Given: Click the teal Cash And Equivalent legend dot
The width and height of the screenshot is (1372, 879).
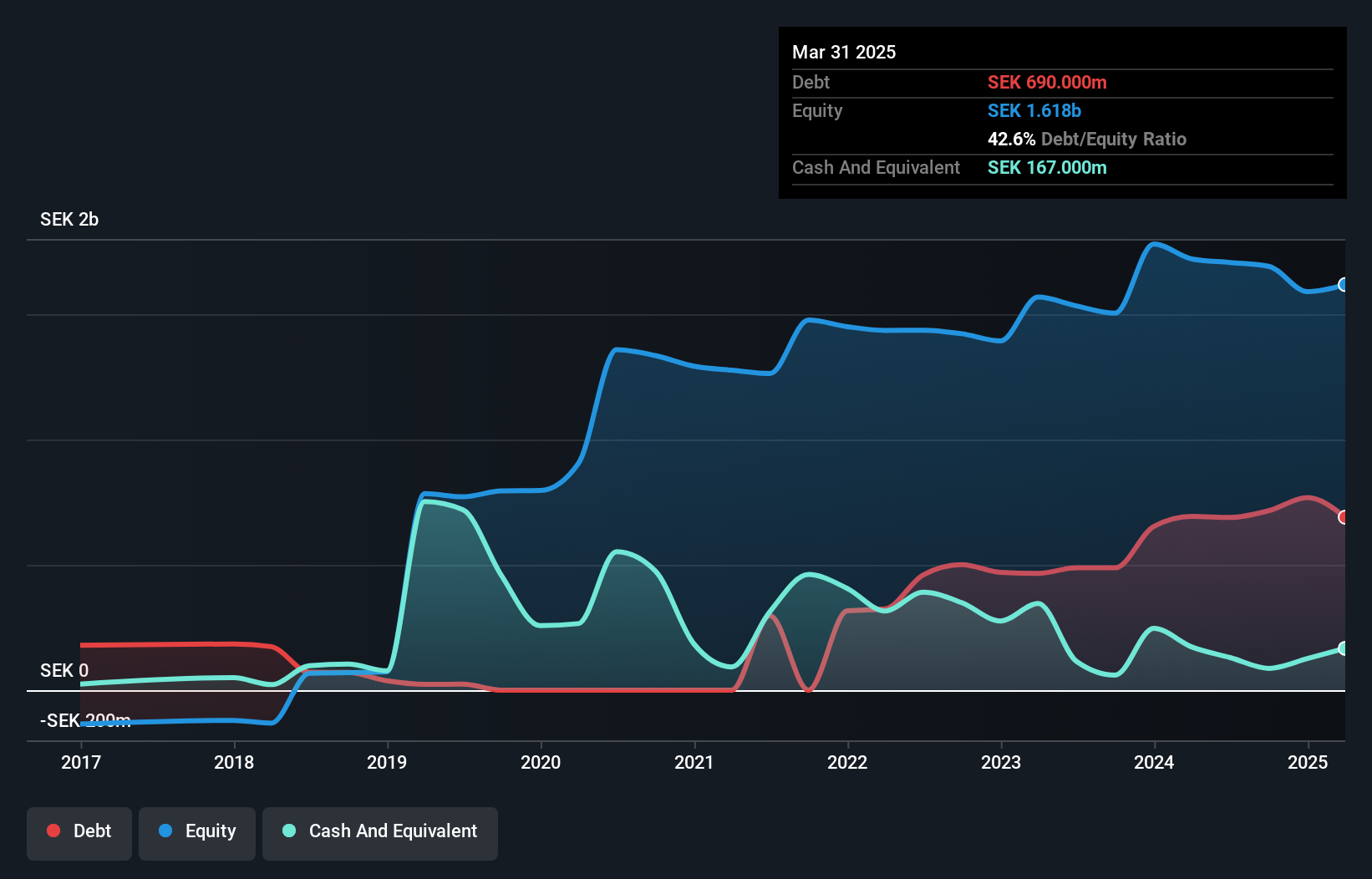Looking at the screenshot, I should [x=287, y=831].
